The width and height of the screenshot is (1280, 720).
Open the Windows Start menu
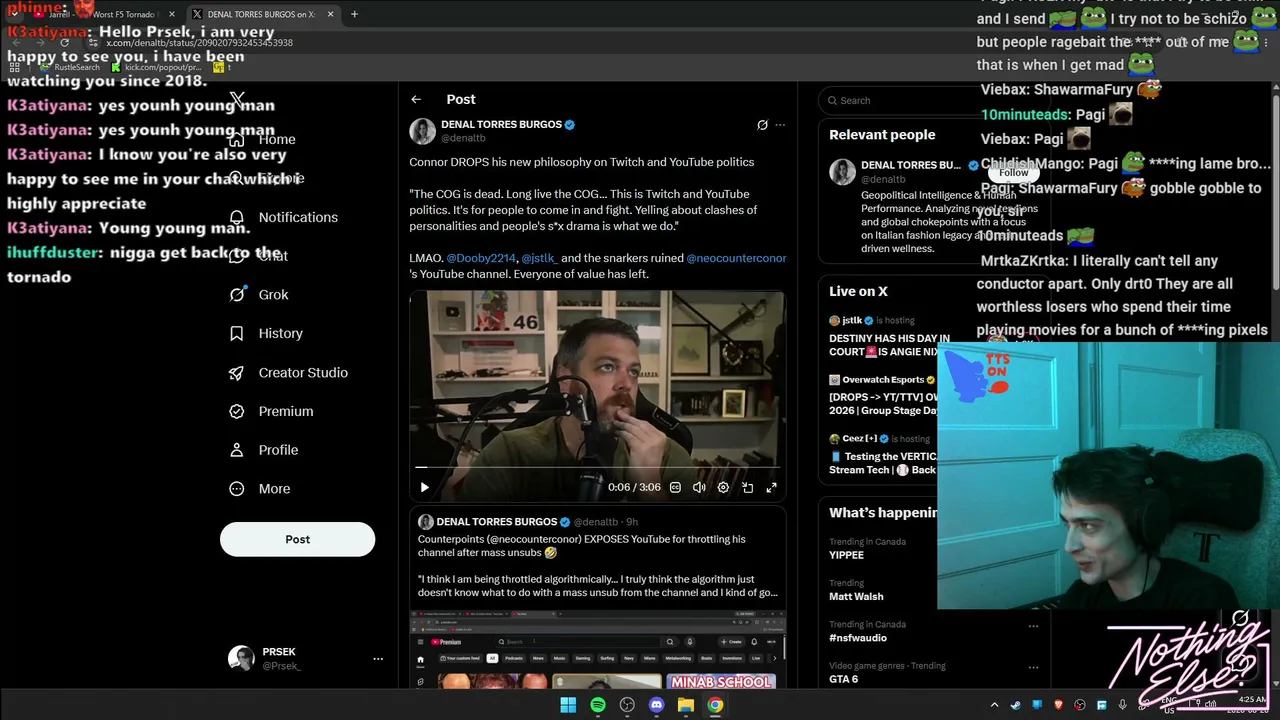(x=568, y=705)
